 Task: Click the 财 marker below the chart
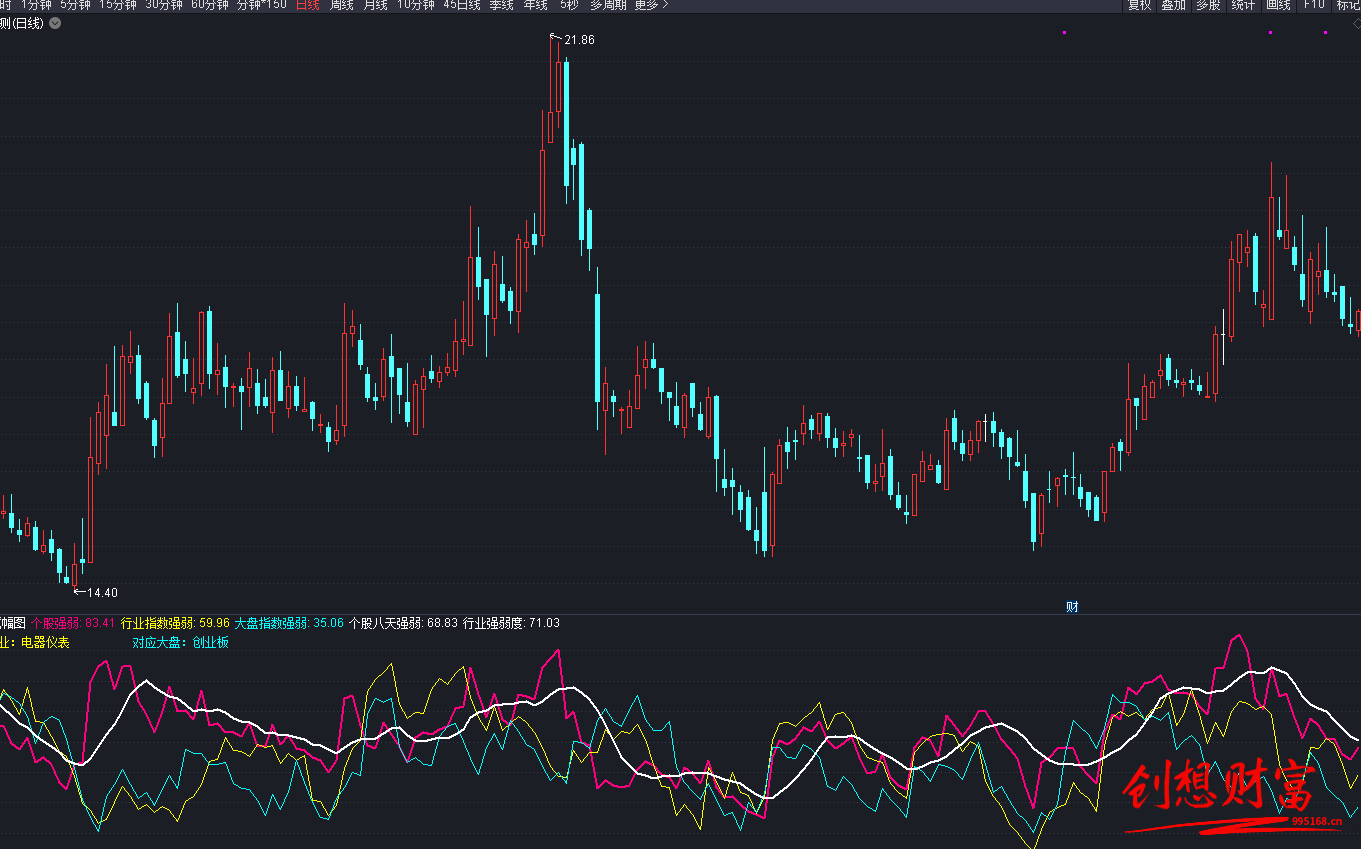coord(1072,606)
